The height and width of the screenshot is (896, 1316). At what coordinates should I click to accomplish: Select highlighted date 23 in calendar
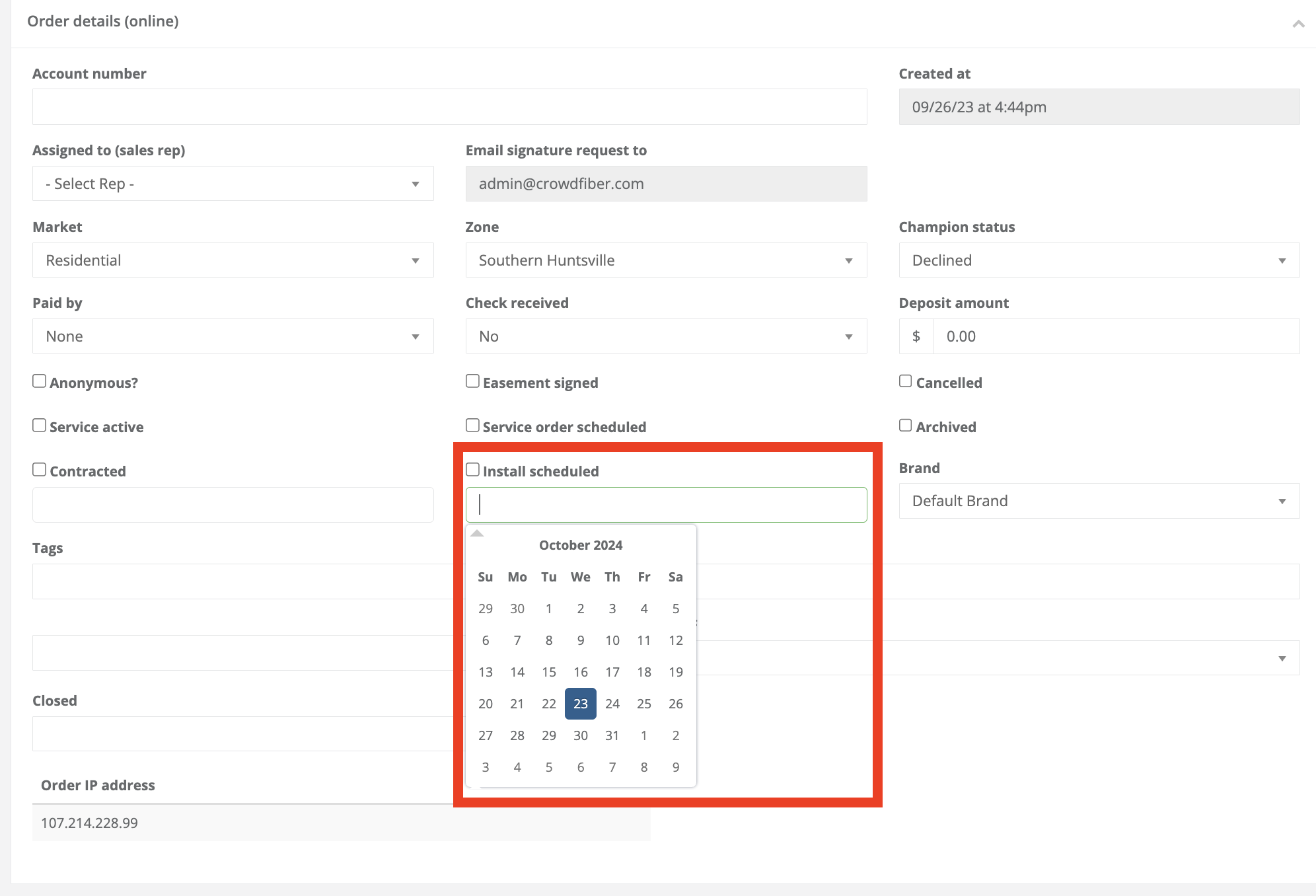click(581, 704)
